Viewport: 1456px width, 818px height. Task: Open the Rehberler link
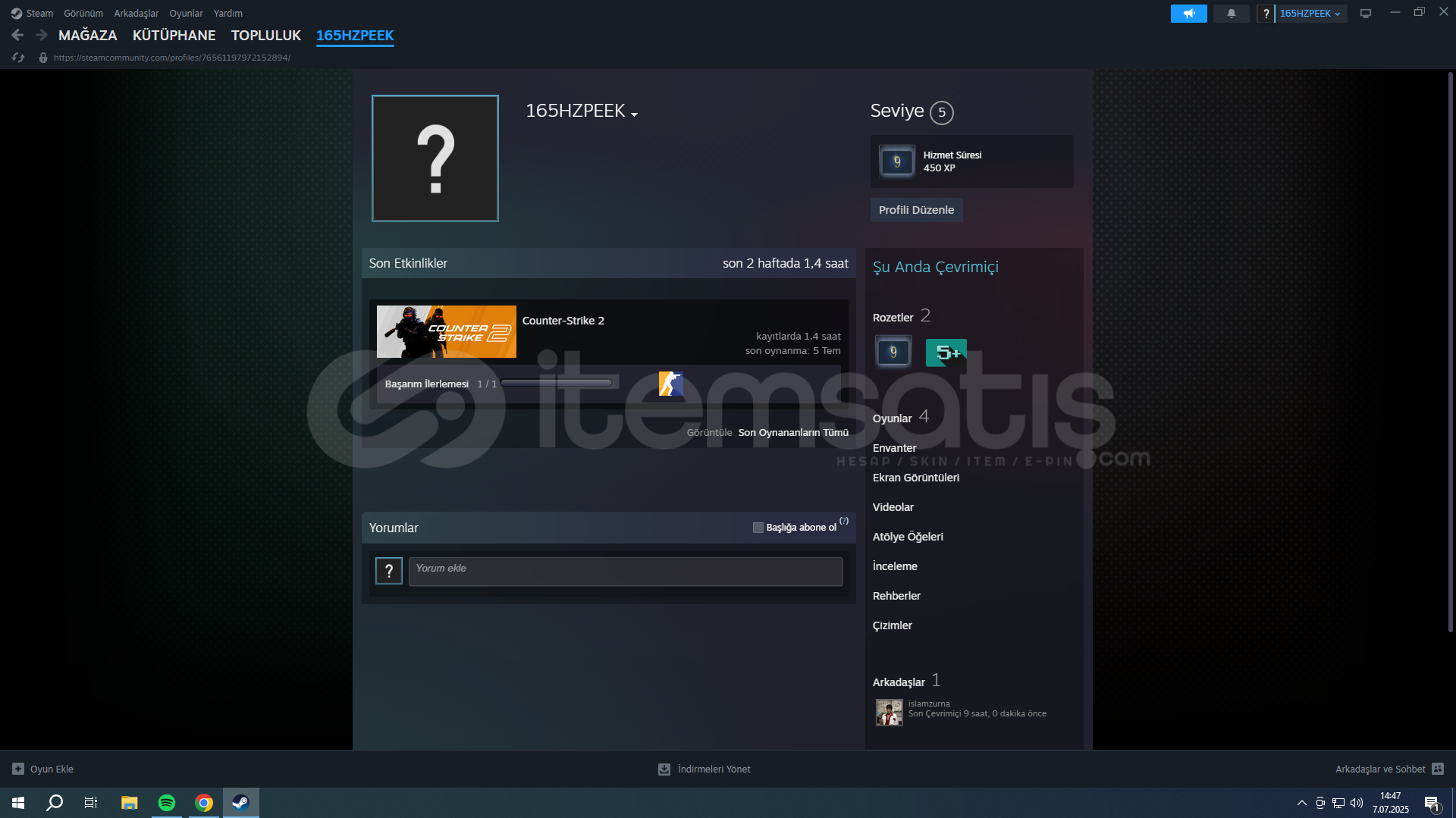pyautogui.click(x=896, y=596)
